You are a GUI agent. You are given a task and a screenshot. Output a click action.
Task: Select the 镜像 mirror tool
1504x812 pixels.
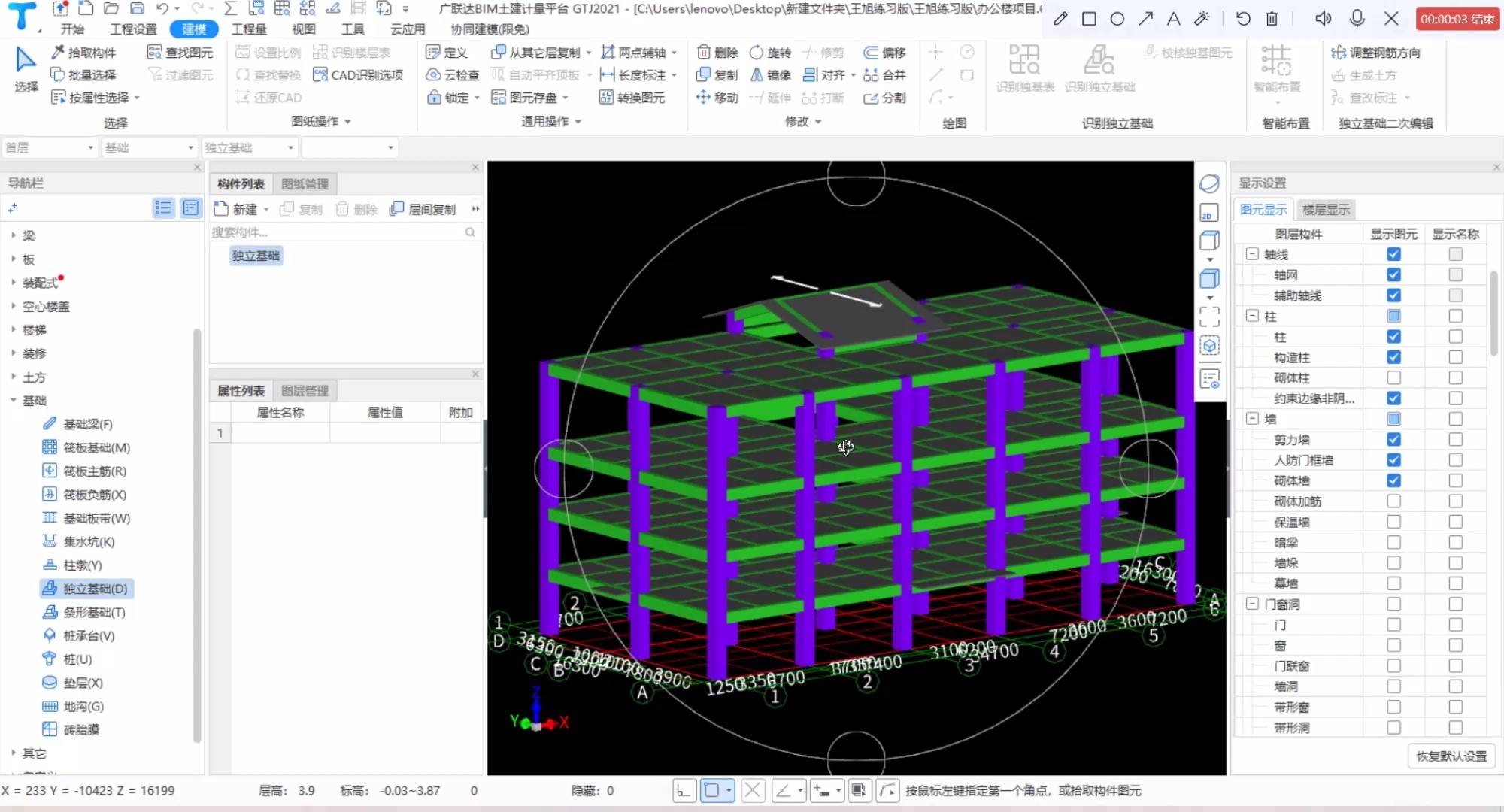pyautogui.click(x=769, y=74)
